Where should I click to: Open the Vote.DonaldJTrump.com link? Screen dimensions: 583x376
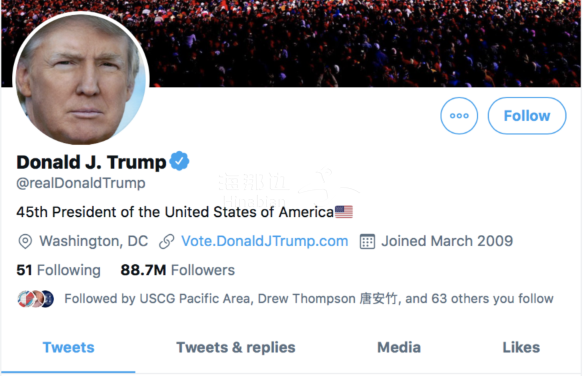coord(264,241)
